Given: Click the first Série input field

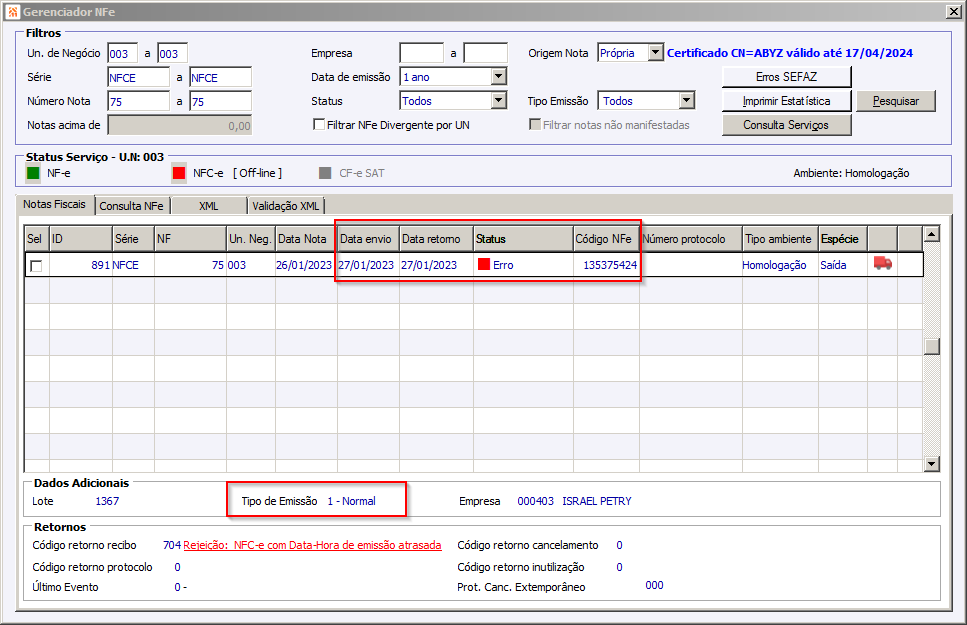Looking at the screenshot, I should [138, 77].
